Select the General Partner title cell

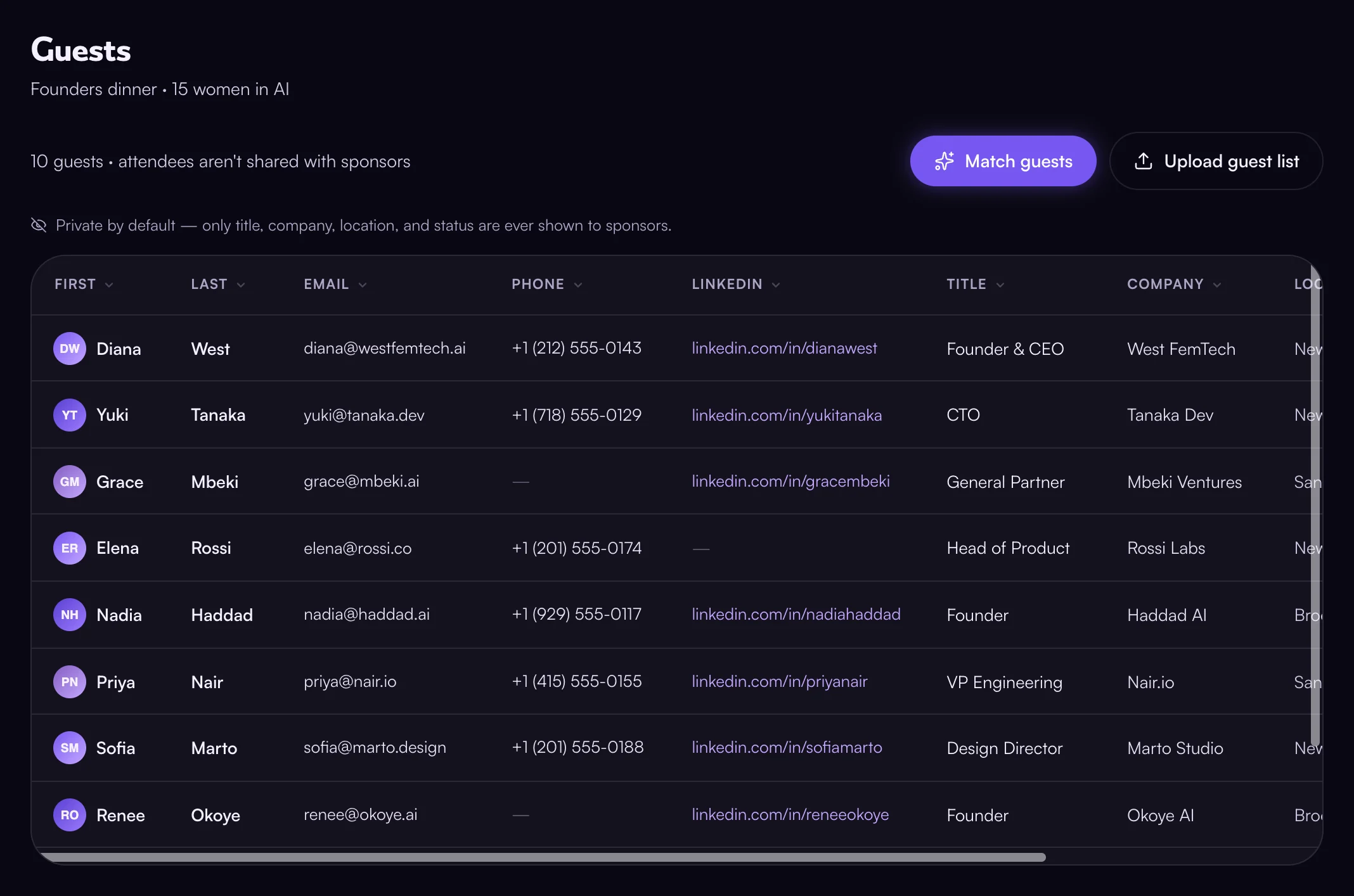point(1005,482)
